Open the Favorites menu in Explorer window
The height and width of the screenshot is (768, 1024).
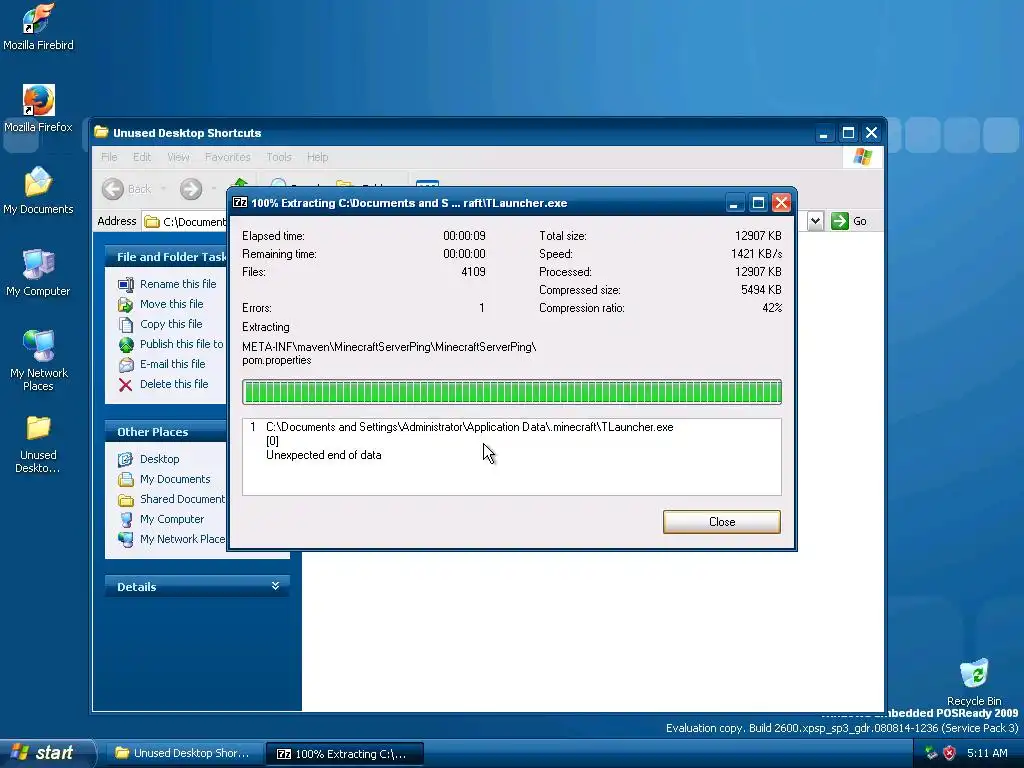(x=227, y=157)
